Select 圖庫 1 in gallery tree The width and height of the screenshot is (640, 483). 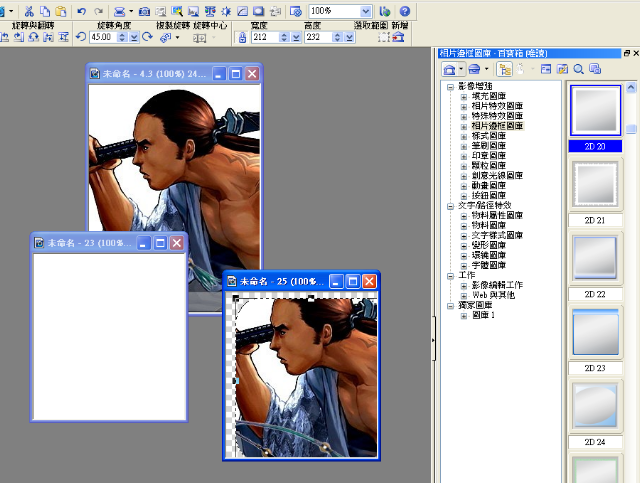click(483, 315)
